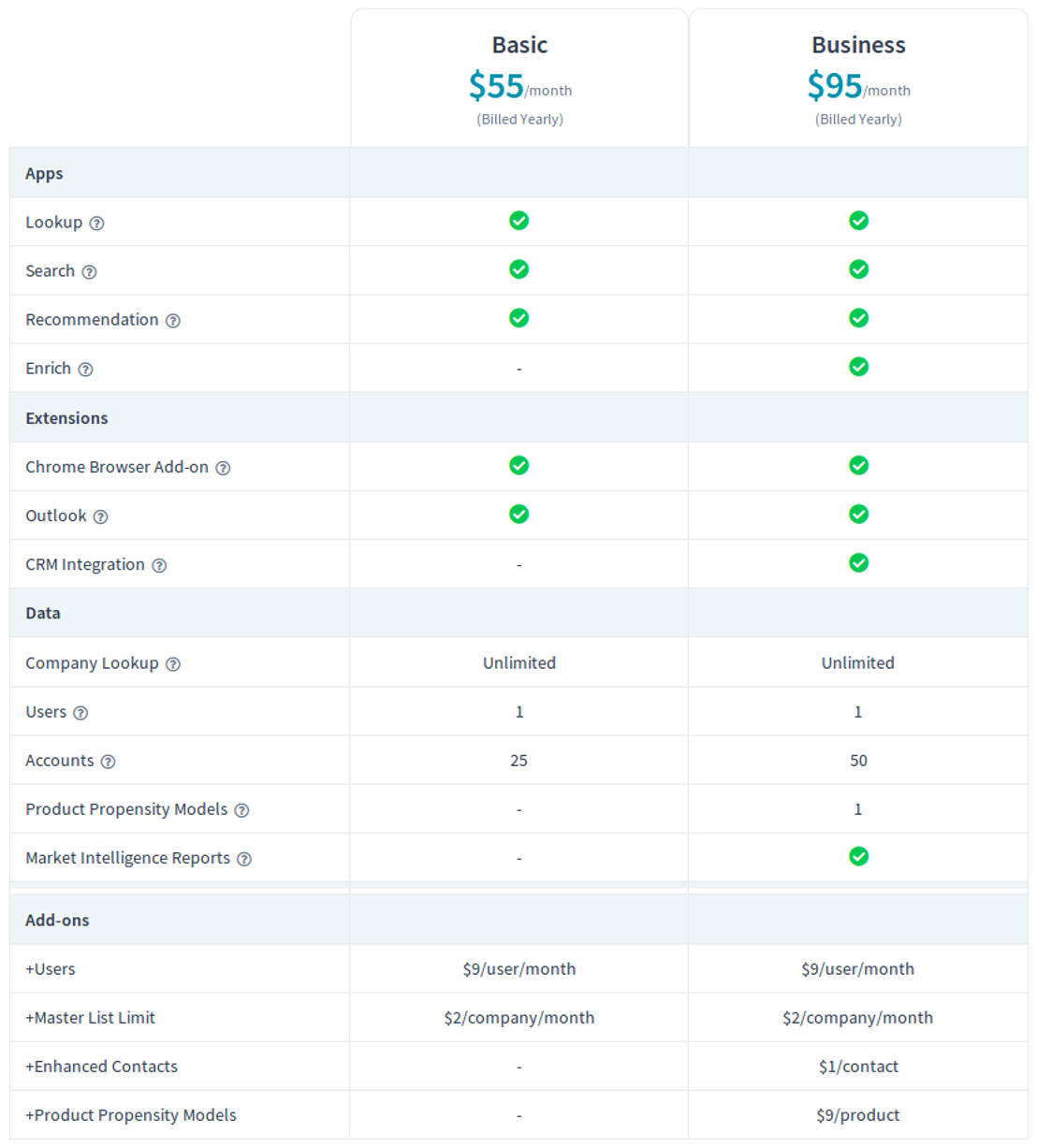Click the Business plan Enrich checkmark
This screenshot has height=1148, width=1037.
point(858,367)
